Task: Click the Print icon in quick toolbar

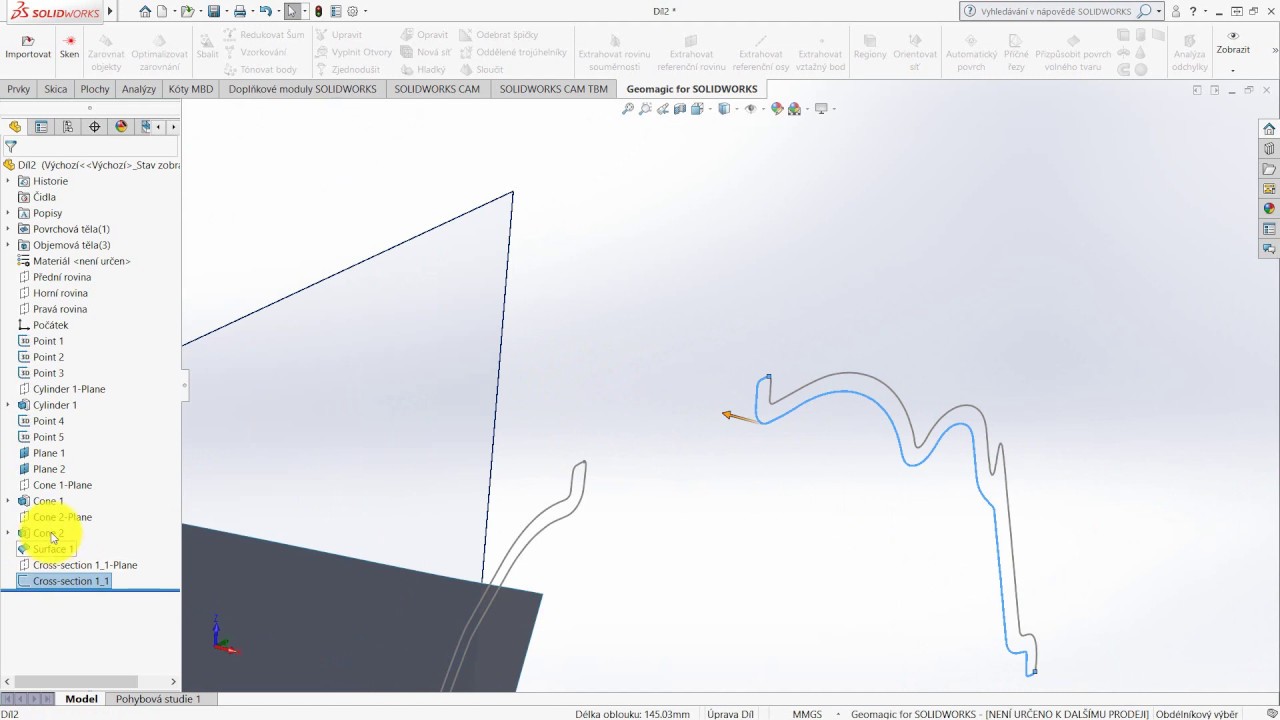Action: (x=240, y=12)
